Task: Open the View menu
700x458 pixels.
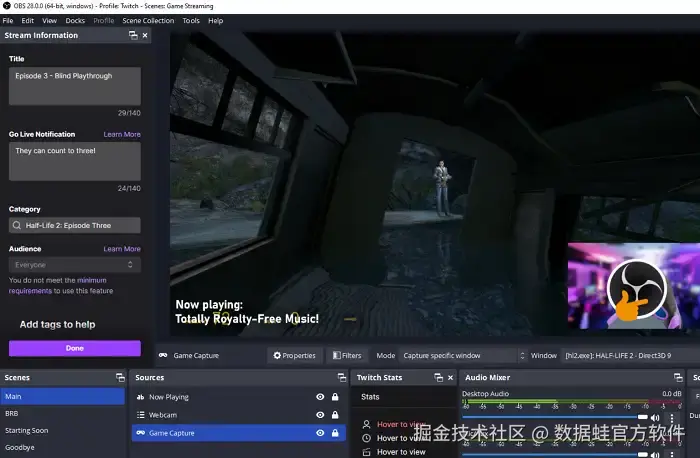Action: (x=49, y=21)
